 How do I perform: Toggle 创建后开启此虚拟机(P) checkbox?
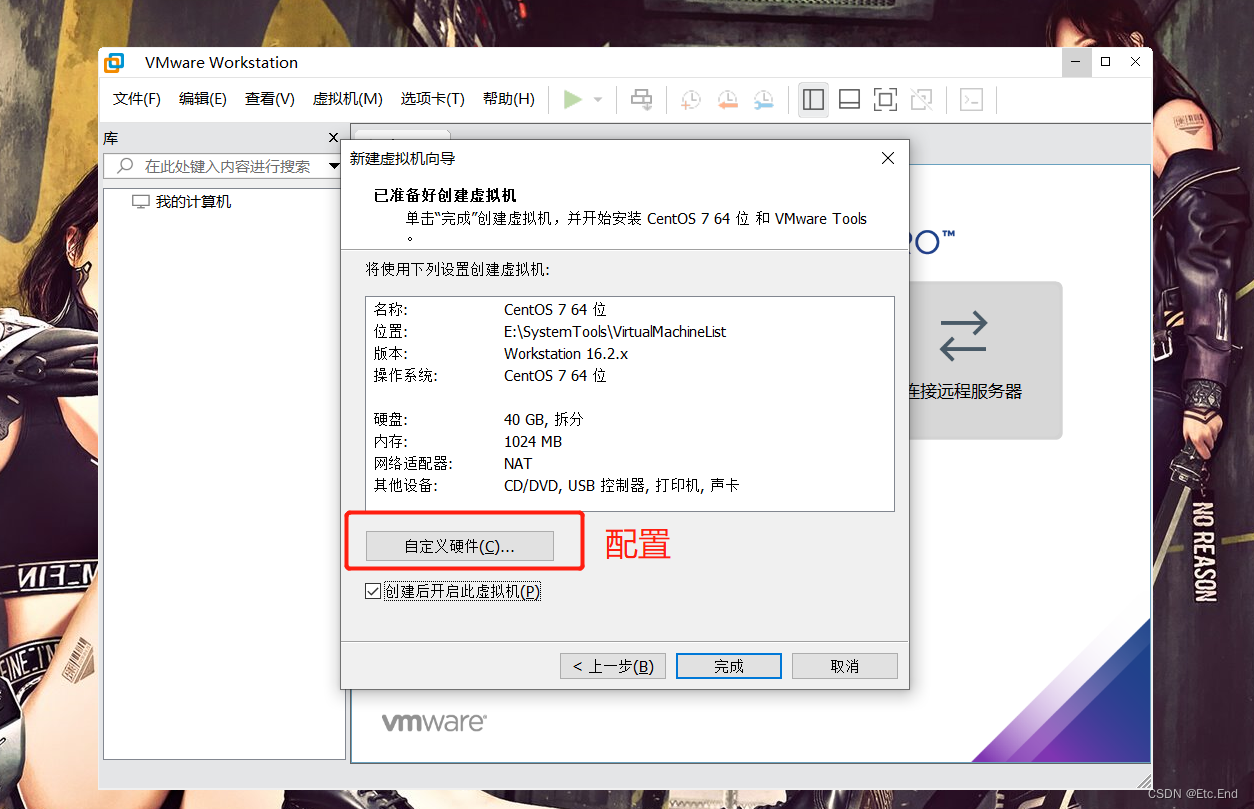373,592
